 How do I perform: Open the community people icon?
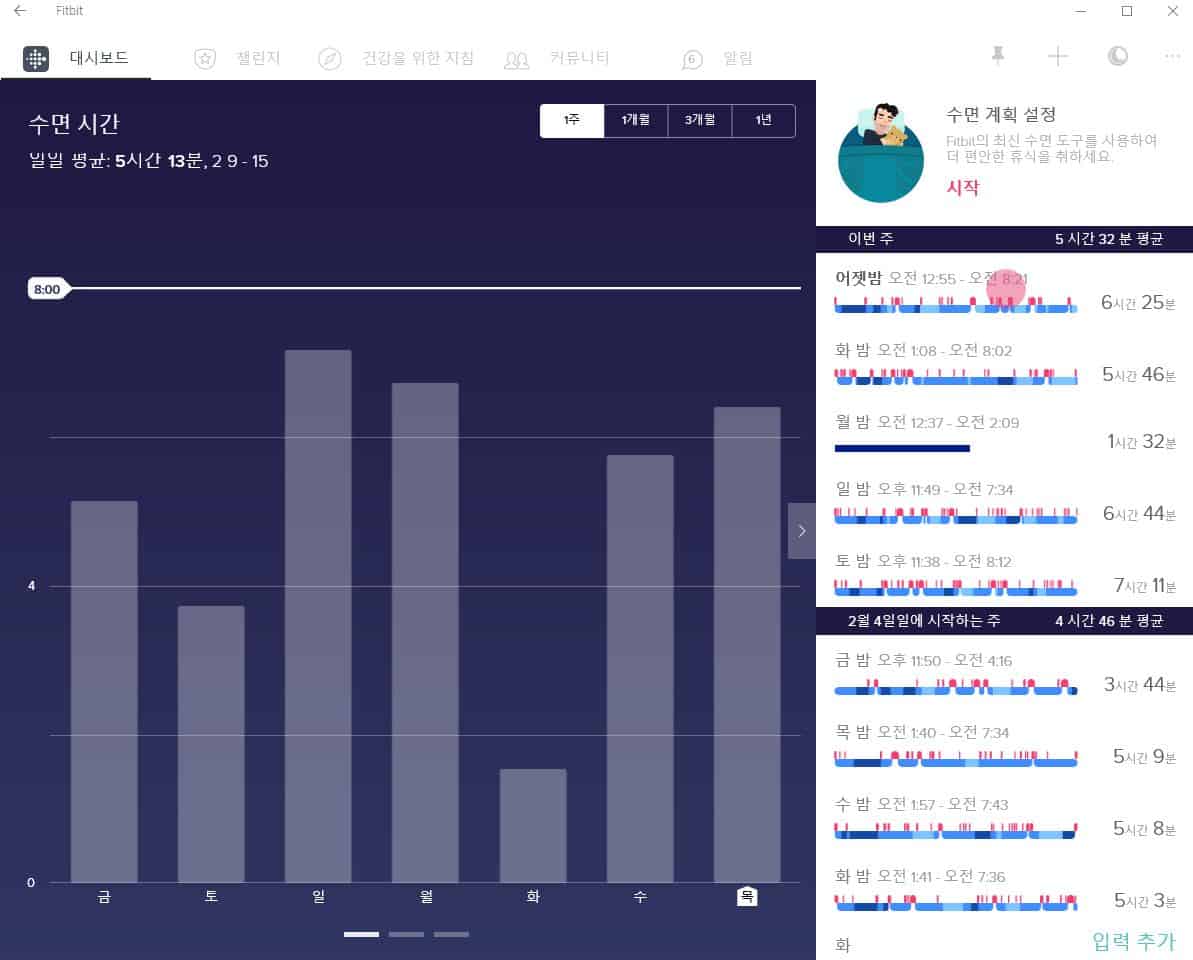point(516,59)
